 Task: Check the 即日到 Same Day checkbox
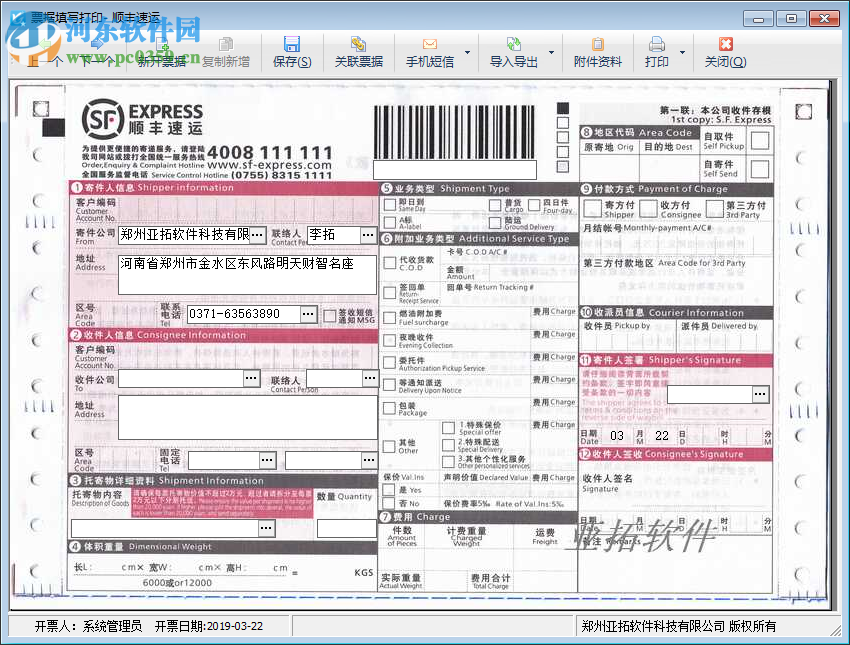(388, 203)
